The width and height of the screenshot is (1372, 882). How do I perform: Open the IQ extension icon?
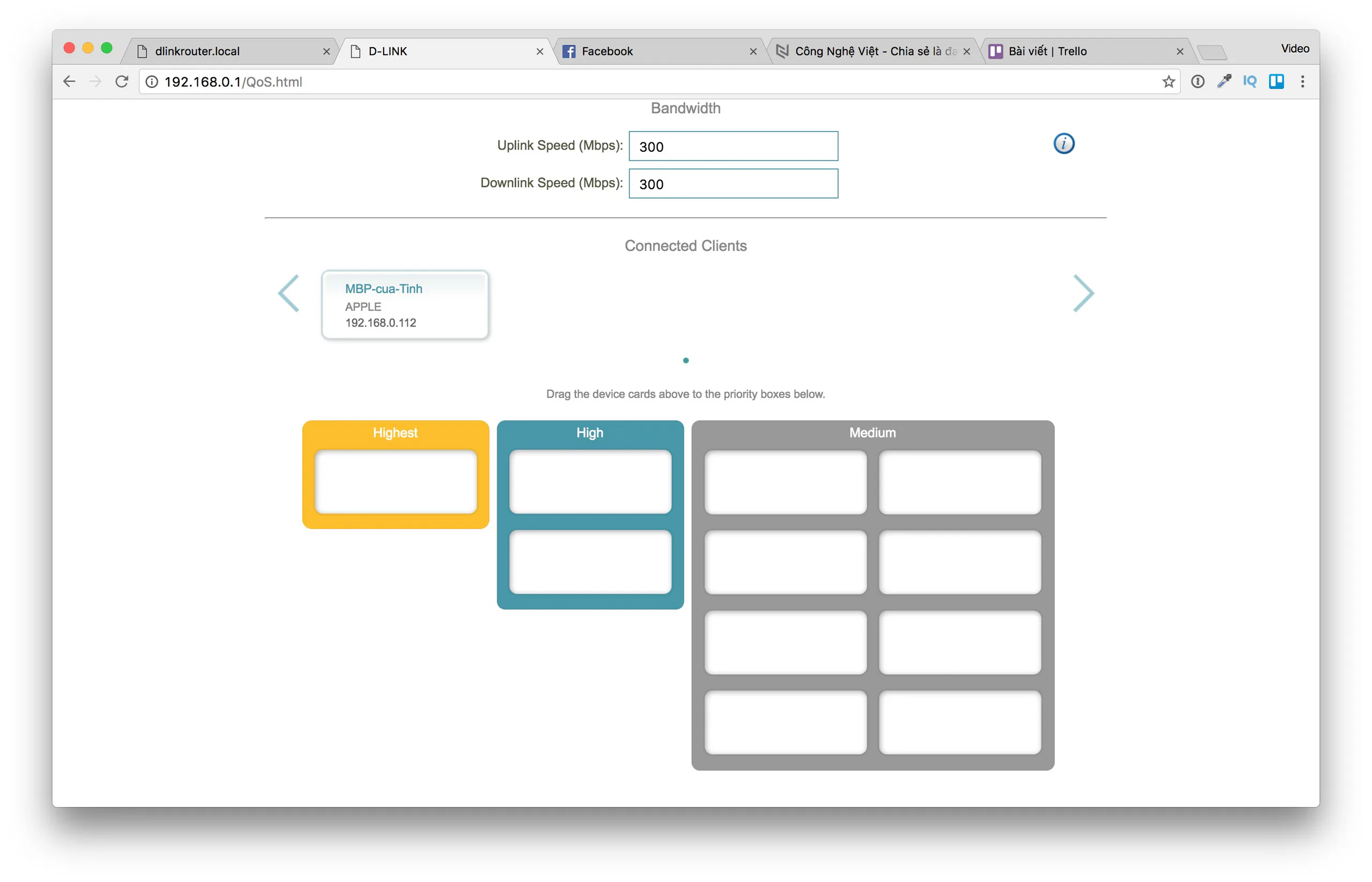tap(1249, 81)
